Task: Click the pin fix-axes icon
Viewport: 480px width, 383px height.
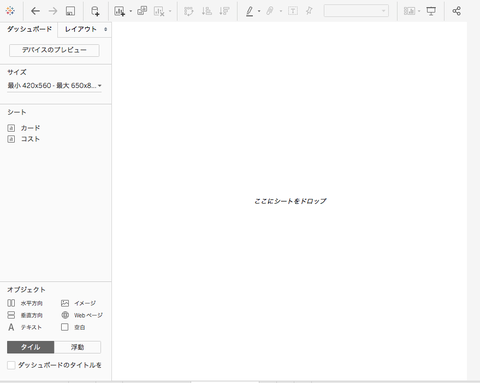Action: 309,11
